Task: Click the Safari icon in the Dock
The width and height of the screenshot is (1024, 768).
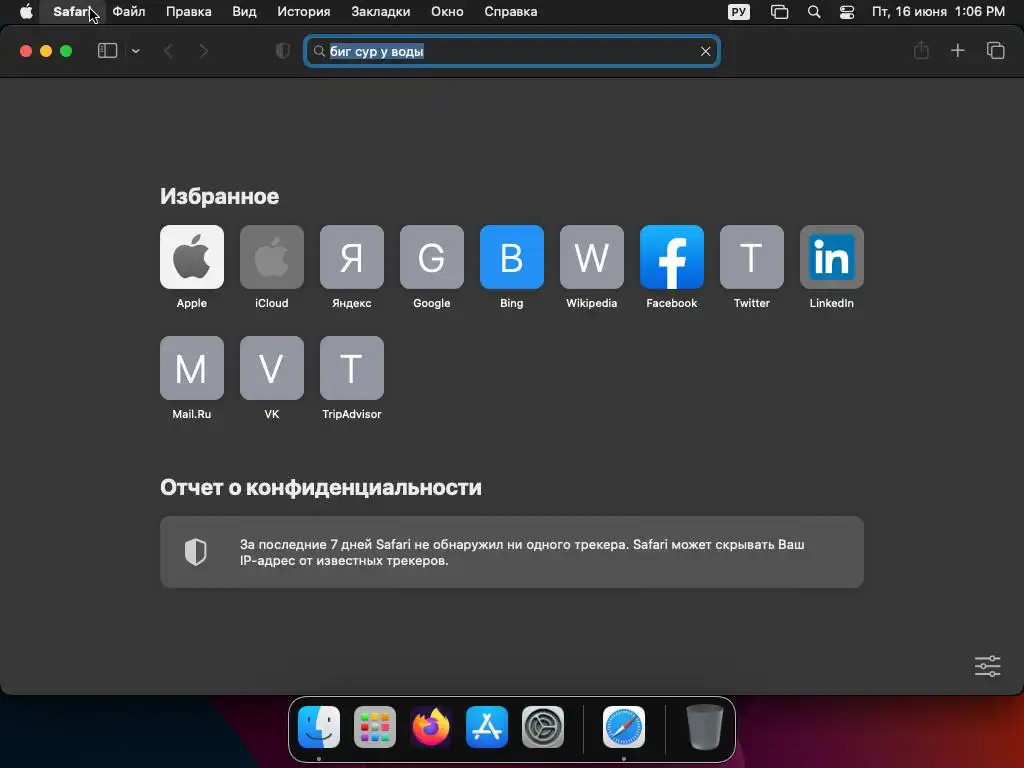Action: point(624,727)
